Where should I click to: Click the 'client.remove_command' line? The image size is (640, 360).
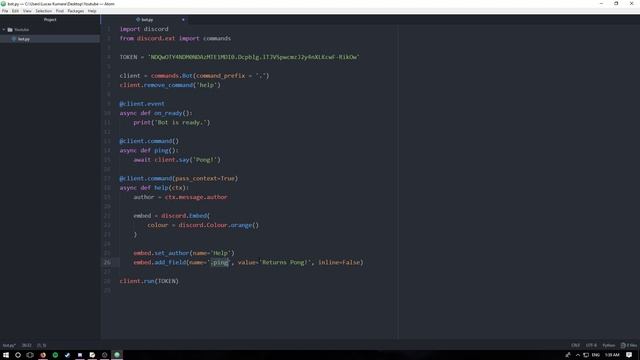pos(170,85)
